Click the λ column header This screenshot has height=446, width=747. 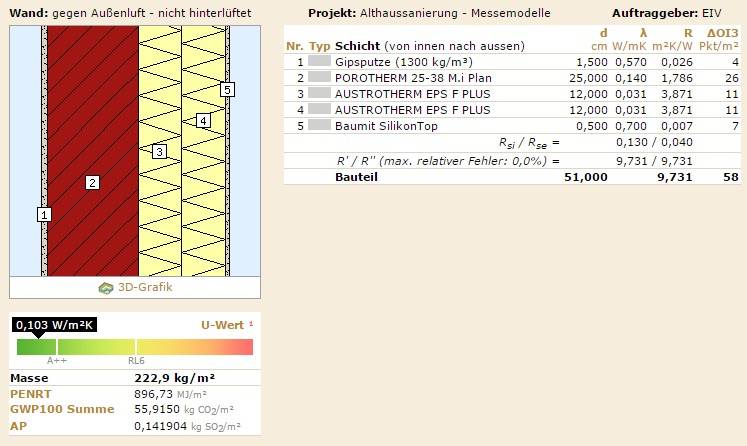coord(629,39)
